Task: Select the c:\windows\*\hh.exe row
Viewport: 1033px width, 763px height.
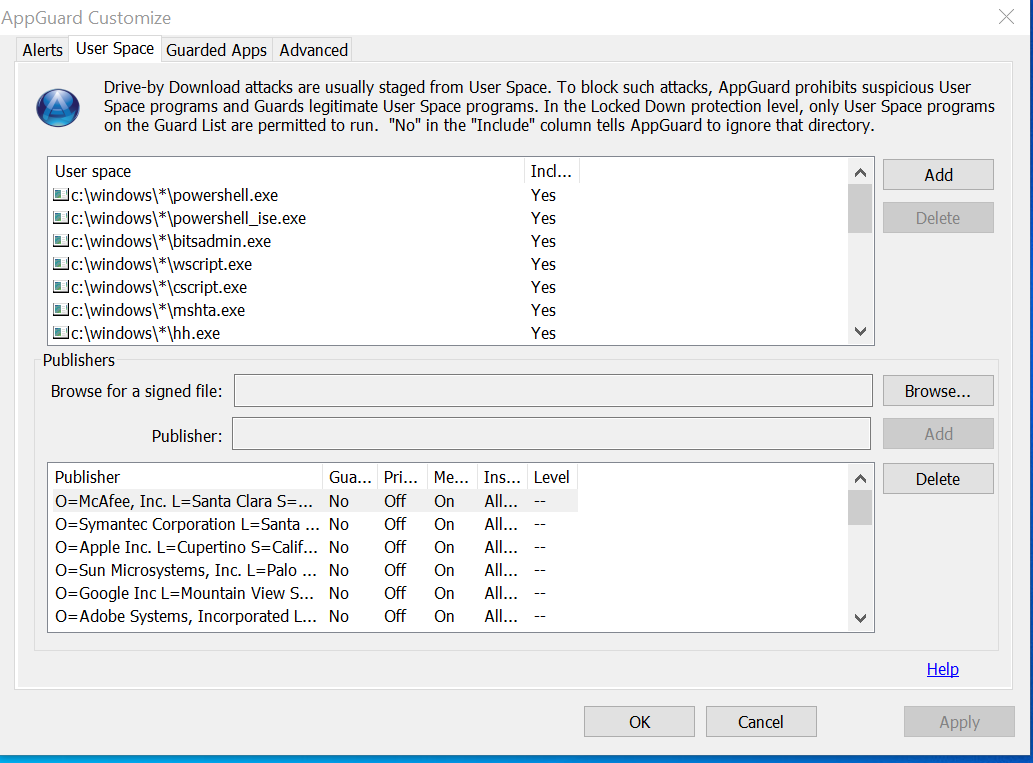Action: point(314,333)
